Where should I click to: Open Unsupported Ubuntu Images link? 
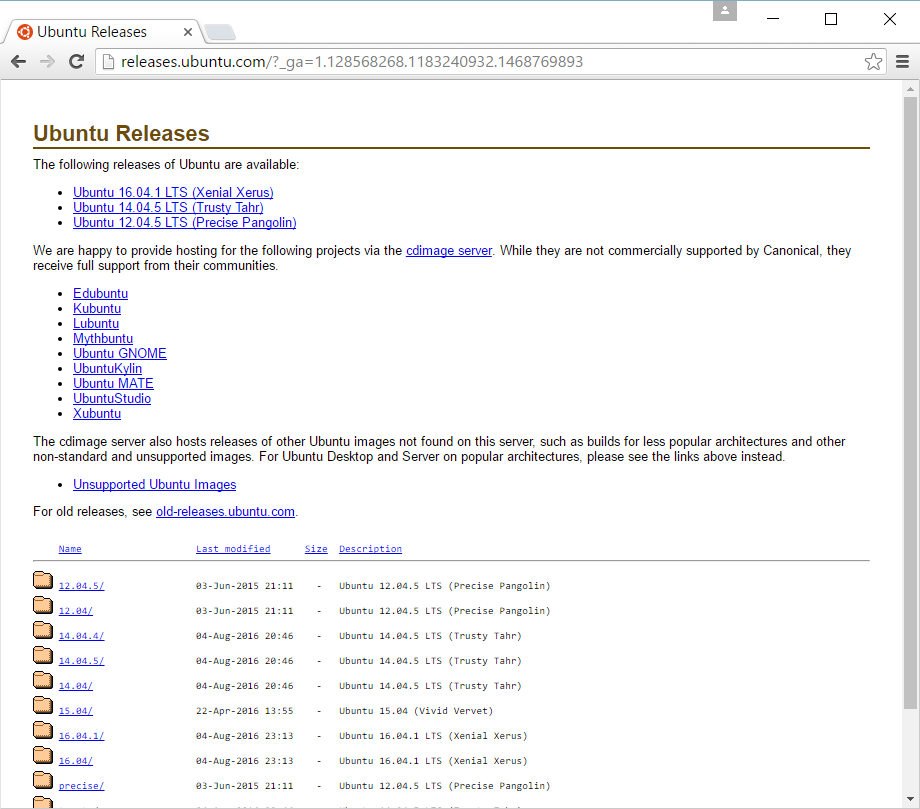tap(155, 485)
